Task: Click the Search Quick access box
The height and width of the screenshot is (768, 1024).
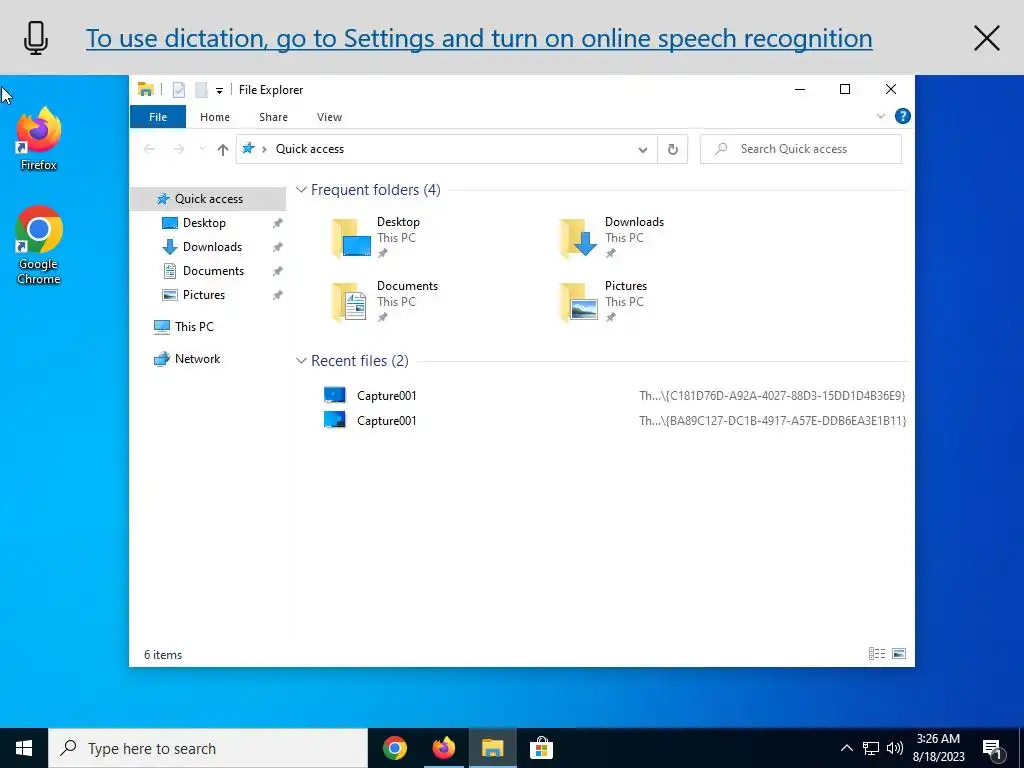Action: (x=801, y=149)
